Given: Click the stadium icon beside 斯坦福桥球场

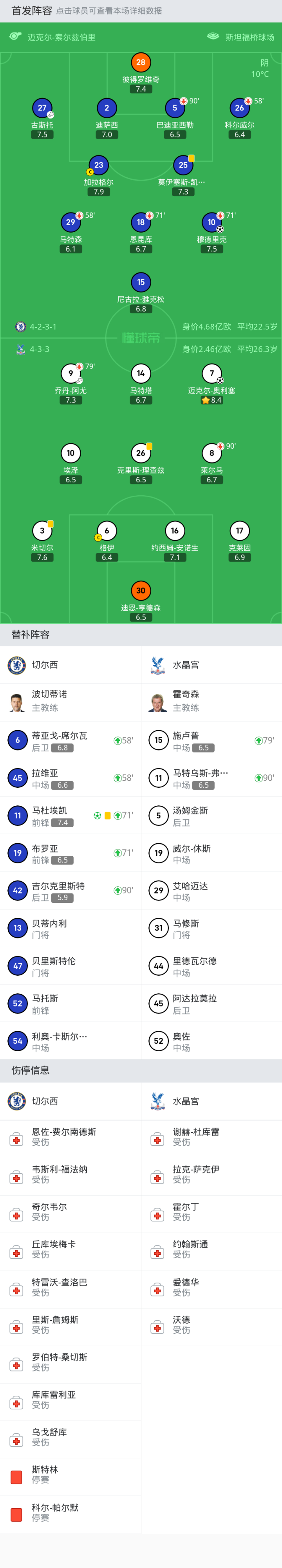Looking at the screenshot, I should coord(213,36).
